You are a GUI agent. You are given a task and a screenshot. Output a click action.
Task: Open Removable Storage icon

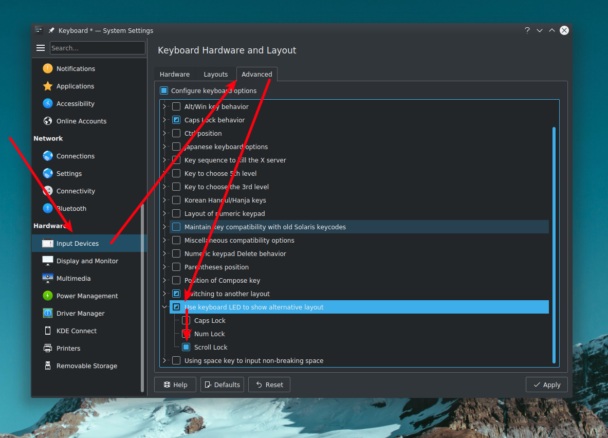click(48, 366)
